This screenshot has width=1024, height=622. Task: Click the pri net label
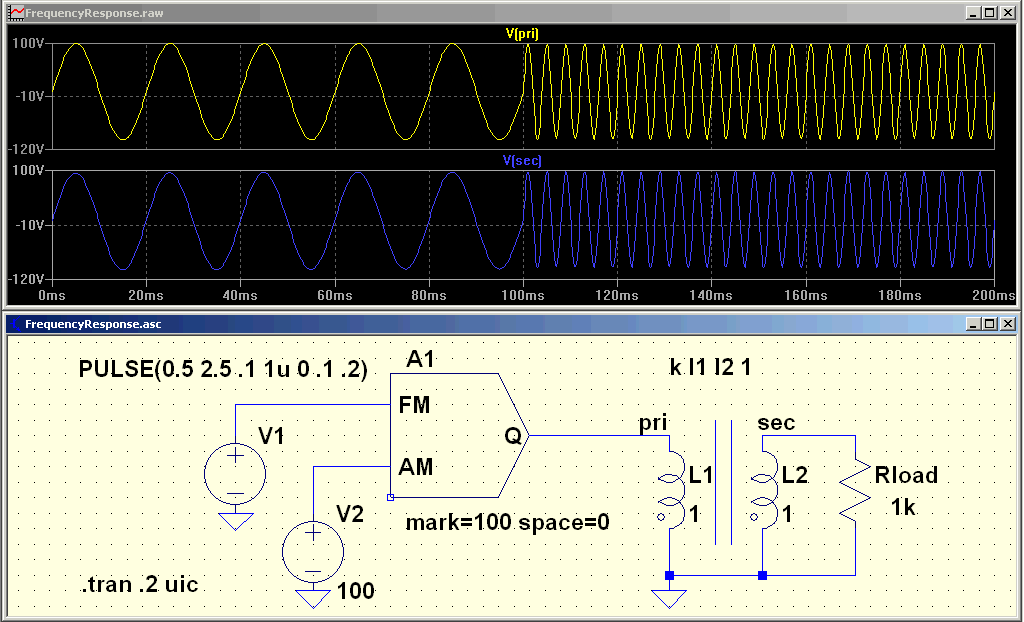pos(653,423)
